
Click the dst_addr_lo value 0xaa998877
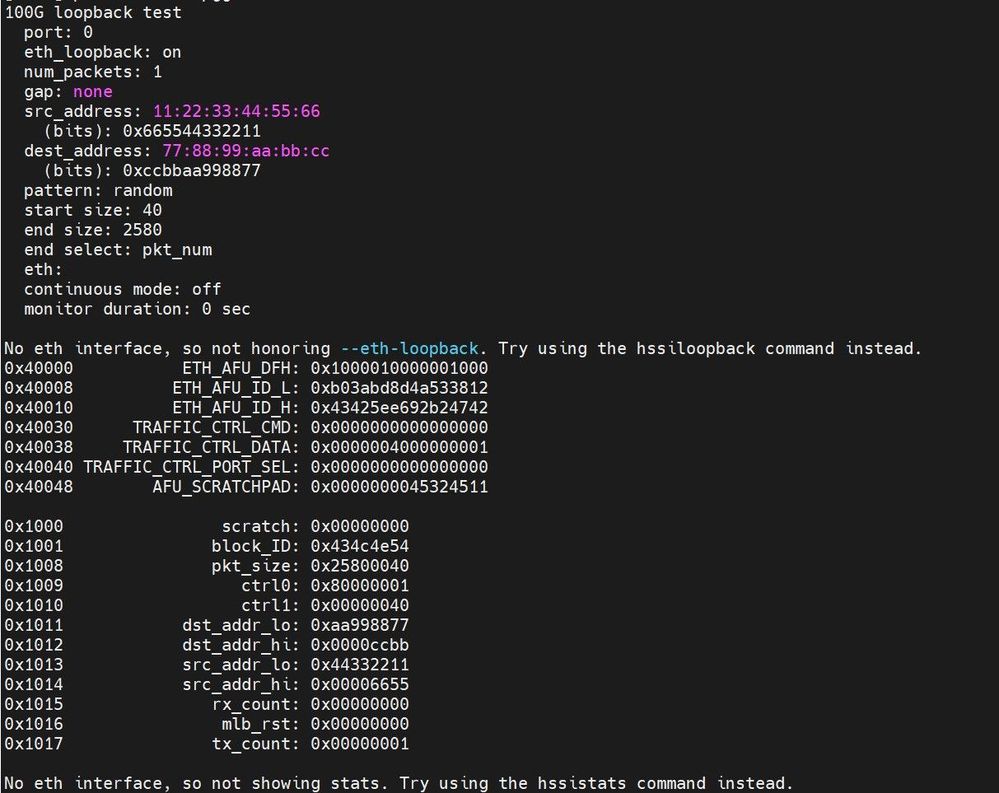tap(360, 625)
